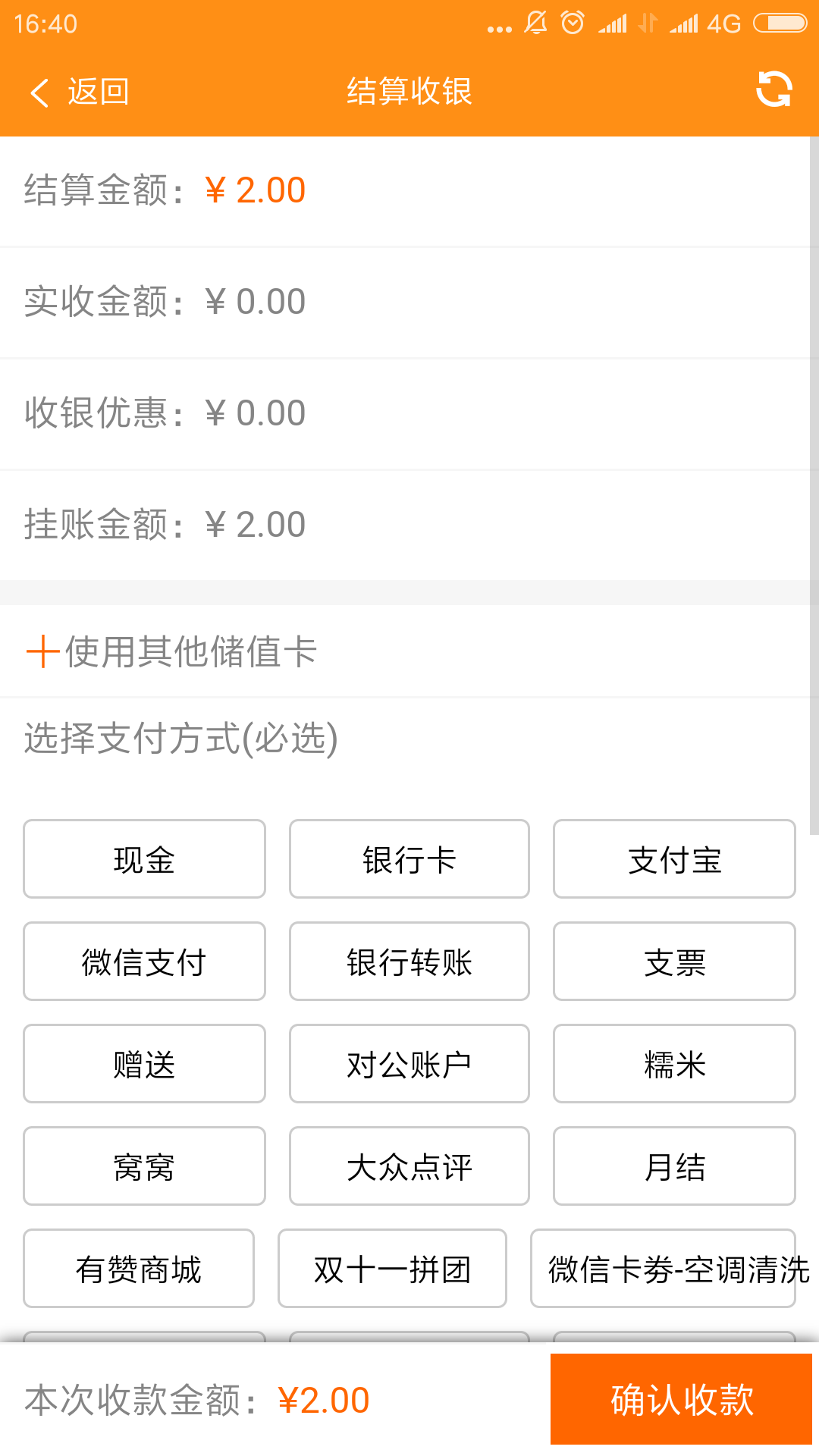The image size is (819, 1456).
Task: Tap 返回 to go back
Action: [x=99, y=92]
